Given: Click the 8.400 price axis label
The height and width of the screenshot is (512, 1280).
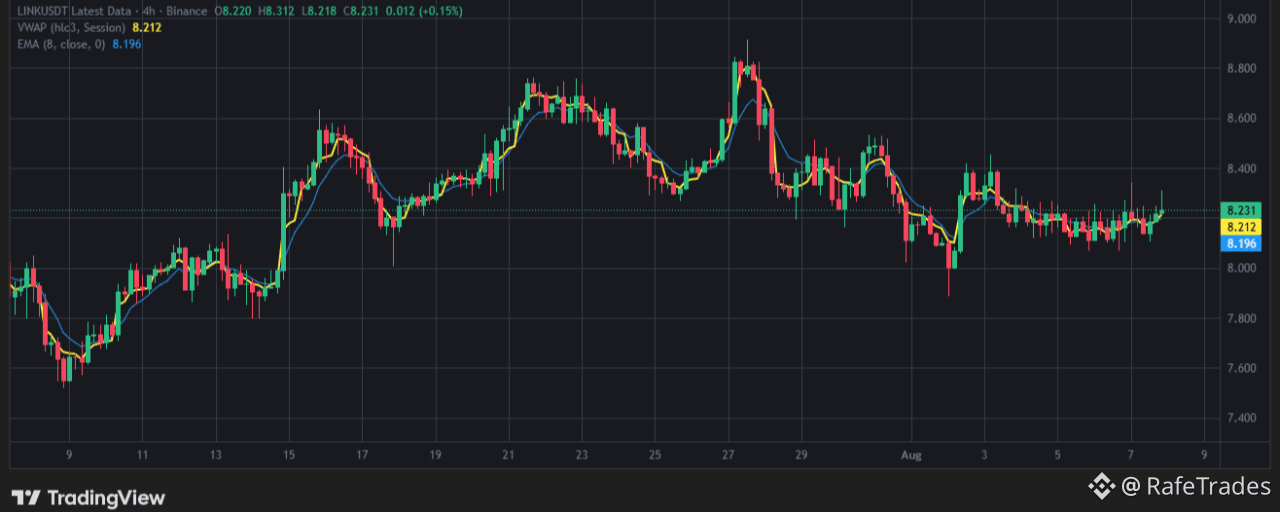Looking at the screenshot, I should [1240, 168].
